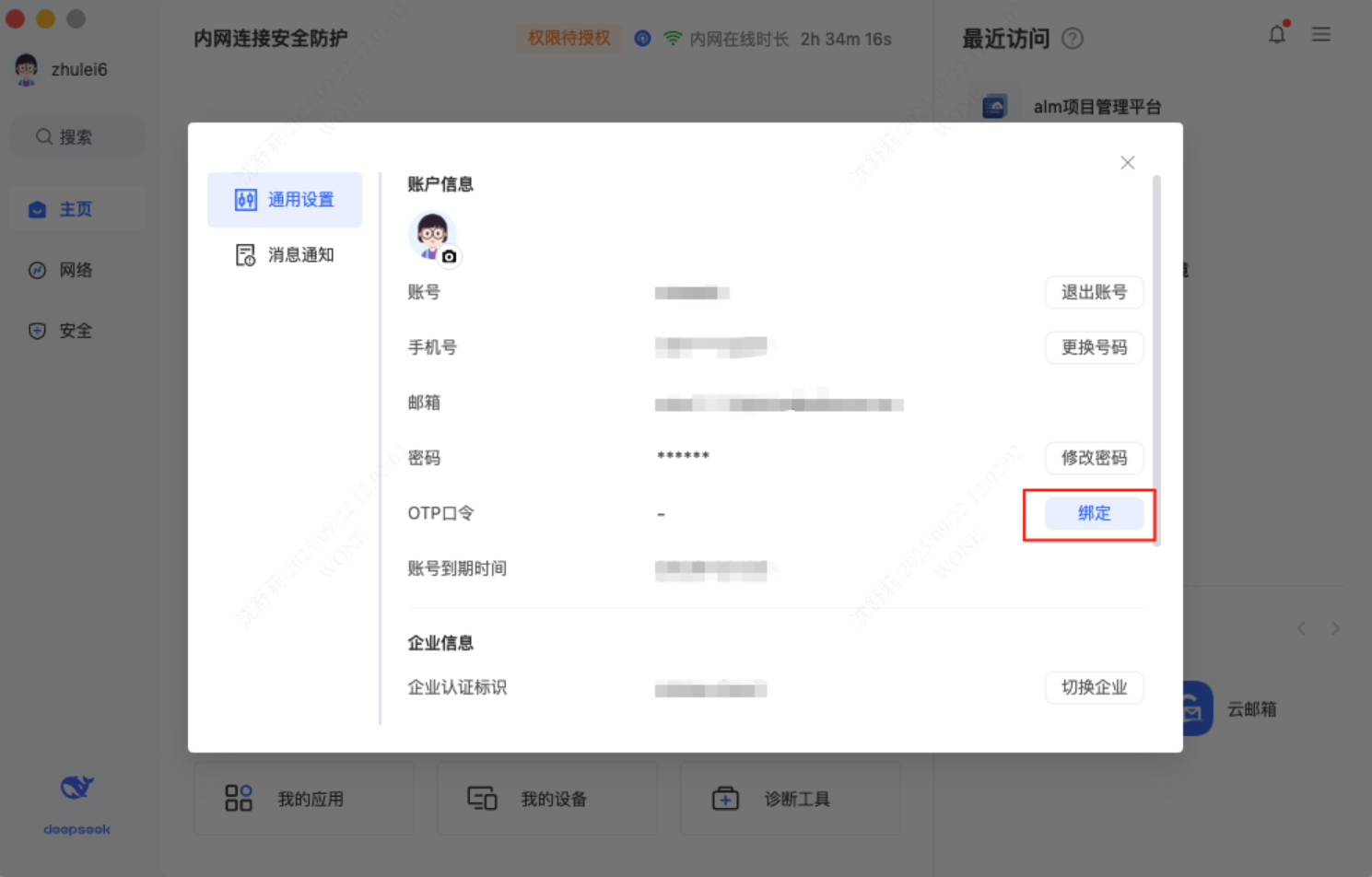
Task: Click the next arrow in 最近访问
Action: coord(1335,628)
